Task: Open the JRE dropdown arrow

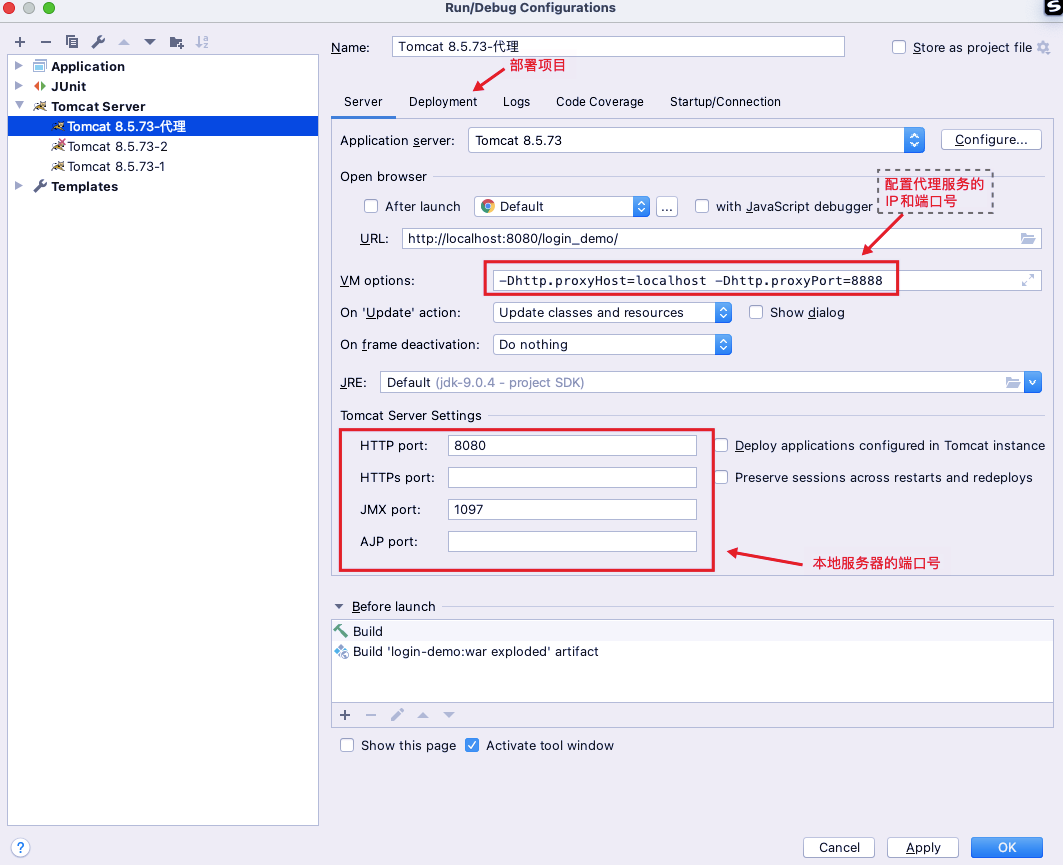Action: [x=1032, y=382]
